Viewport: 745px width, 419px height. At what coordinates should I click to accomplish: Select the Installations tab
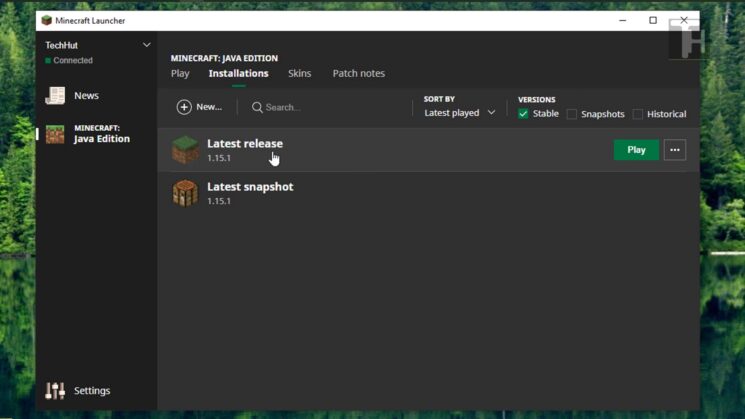(x=239, y=74)
